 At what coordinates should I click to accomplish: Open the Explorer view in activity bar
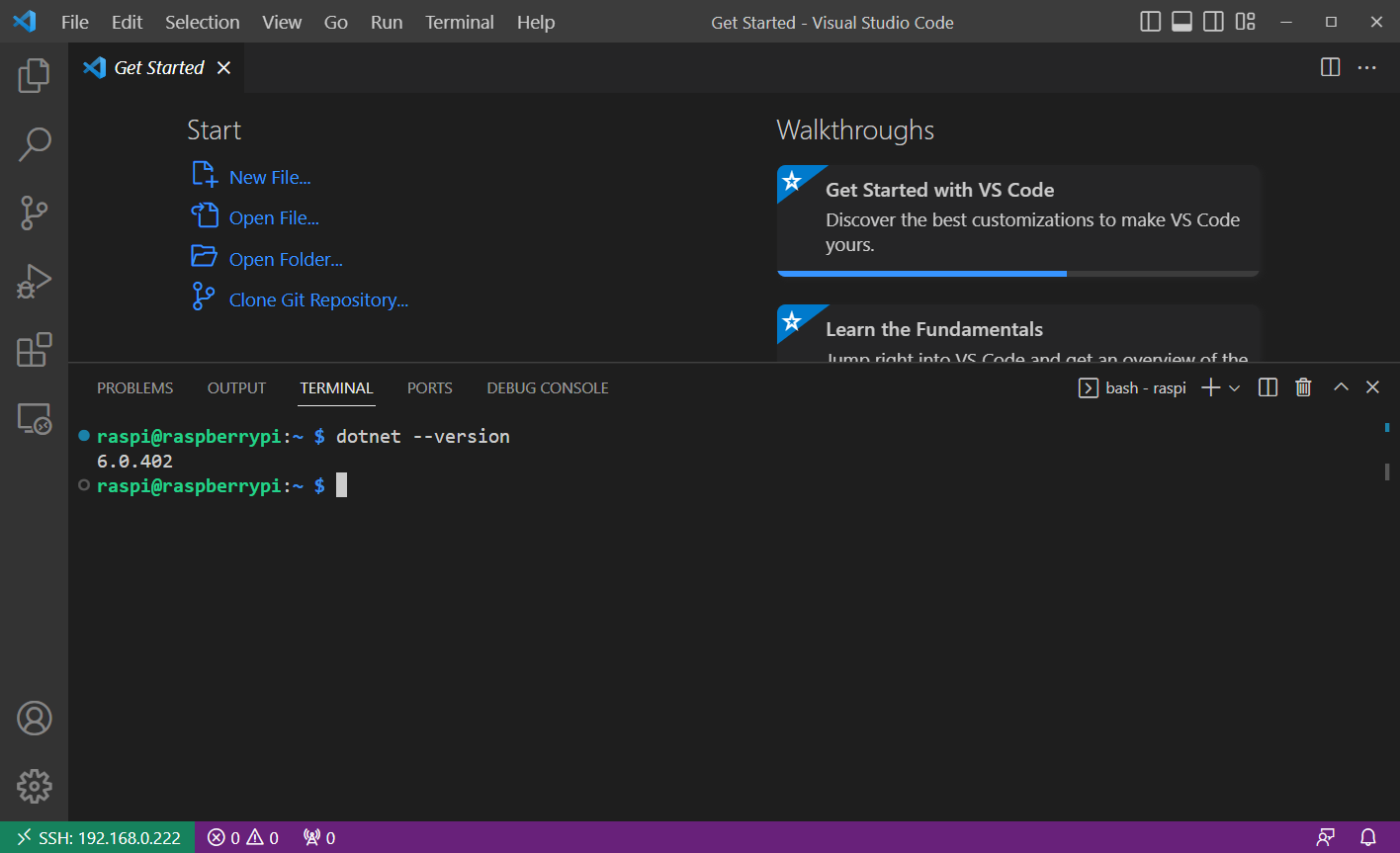pos(34,75)
